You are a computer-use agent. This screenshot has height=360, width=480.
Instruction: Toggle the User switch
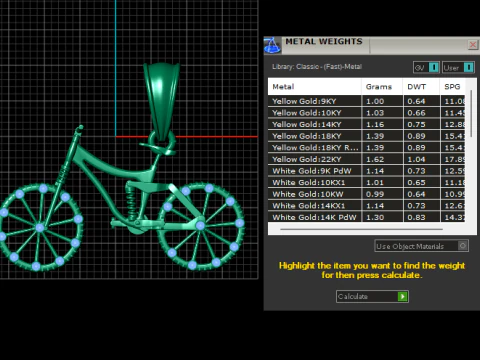(458, 68)
